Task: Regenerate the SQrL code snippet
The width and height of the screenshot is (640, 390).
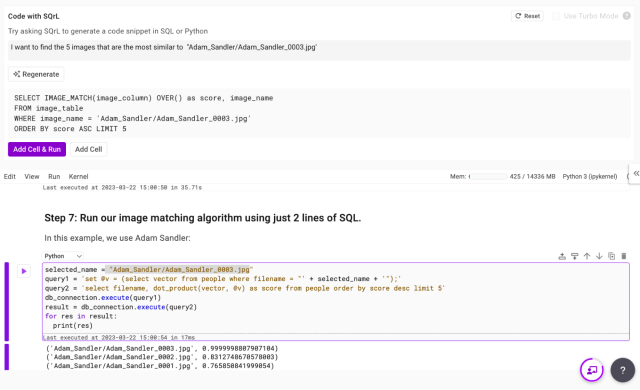Action: tap(36, 74)
